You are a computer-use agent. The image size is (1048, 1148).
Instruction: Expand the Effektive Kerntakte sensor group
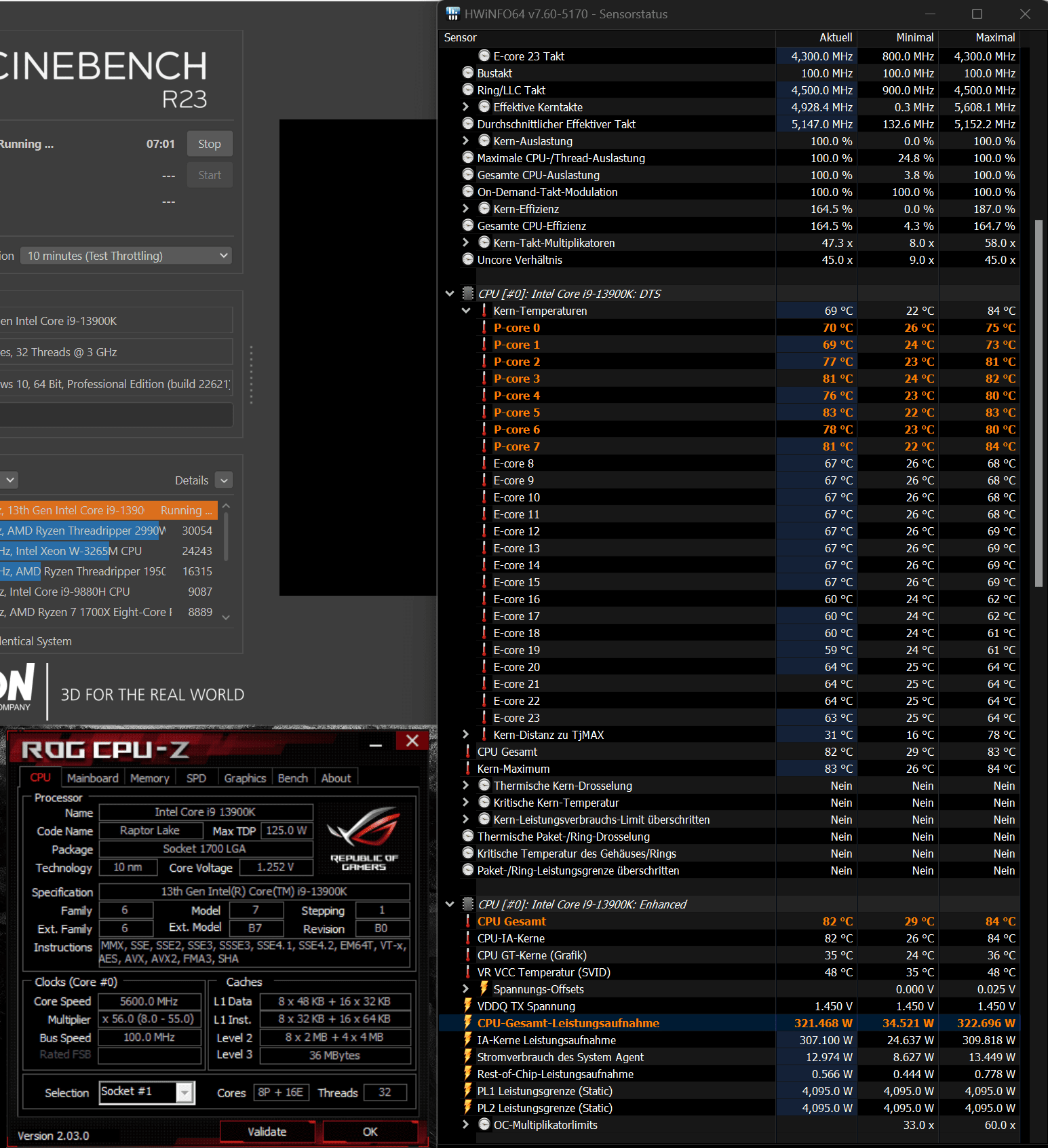pyautogui.click(x=465, y=107)
